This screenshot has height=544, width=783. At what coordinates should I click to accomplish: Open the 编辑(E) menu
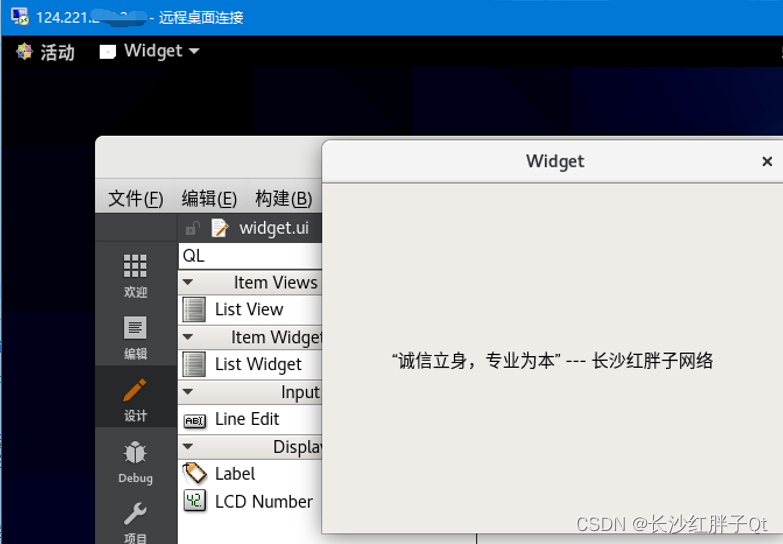point(209,198)
